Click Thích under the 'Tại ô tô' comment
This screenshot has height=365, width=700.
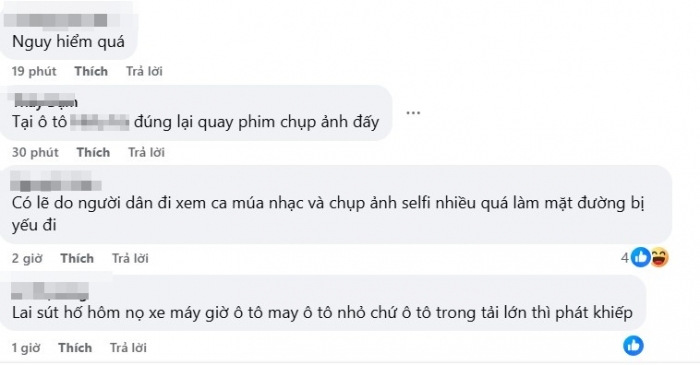93,153
